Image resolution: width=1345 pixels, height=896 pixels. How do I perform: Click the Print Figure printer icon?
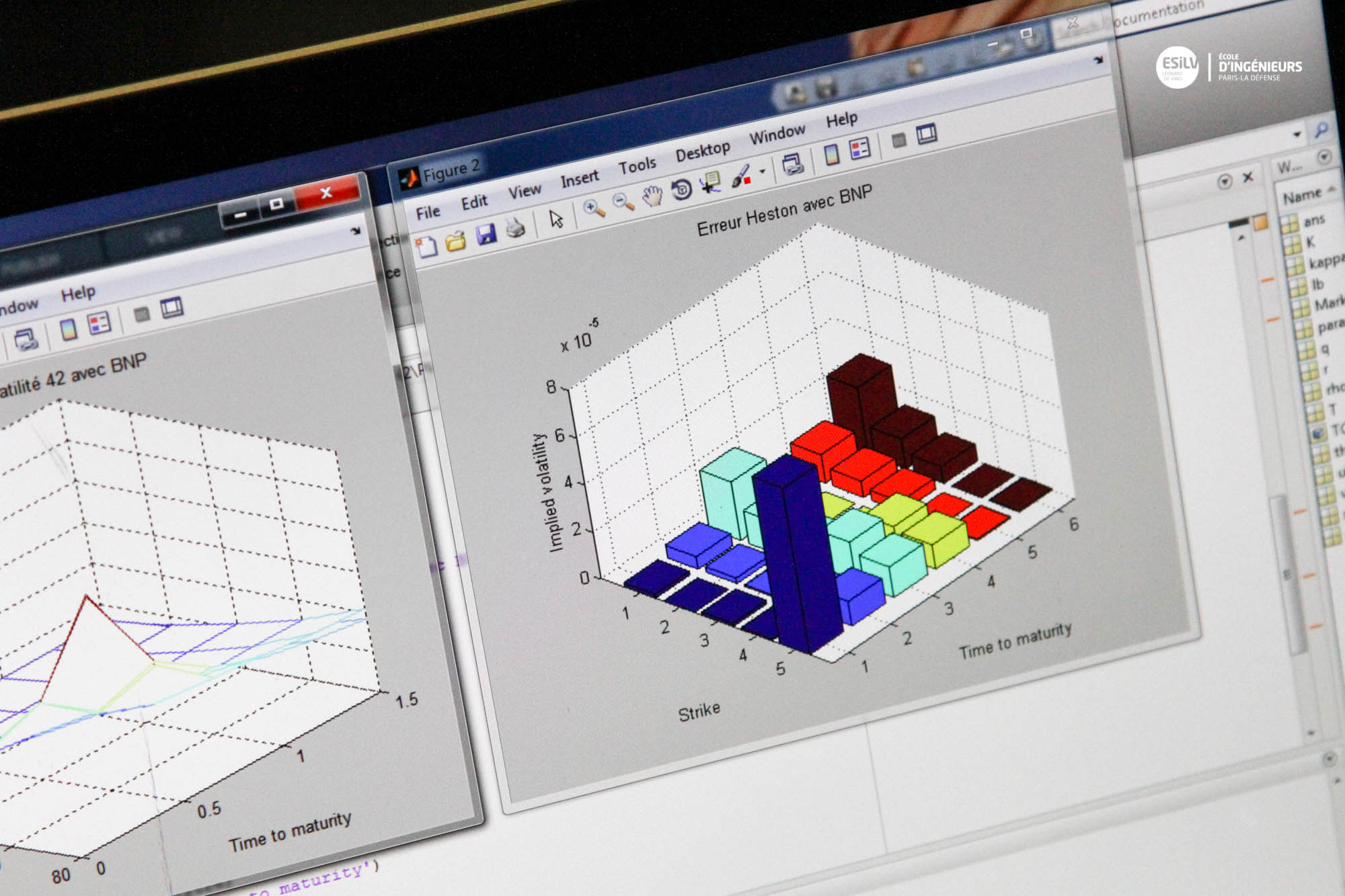[x=515, y=228]
